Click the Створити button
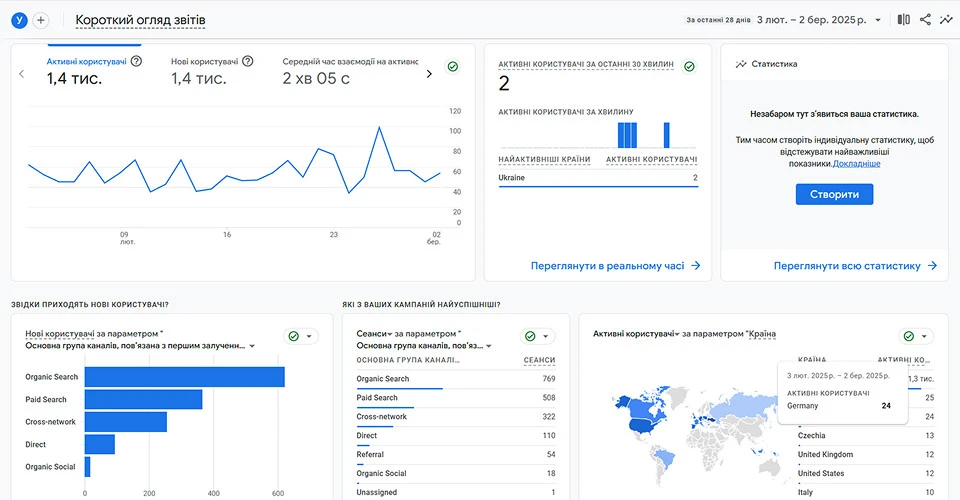960x500 pixels. point(834,194)
